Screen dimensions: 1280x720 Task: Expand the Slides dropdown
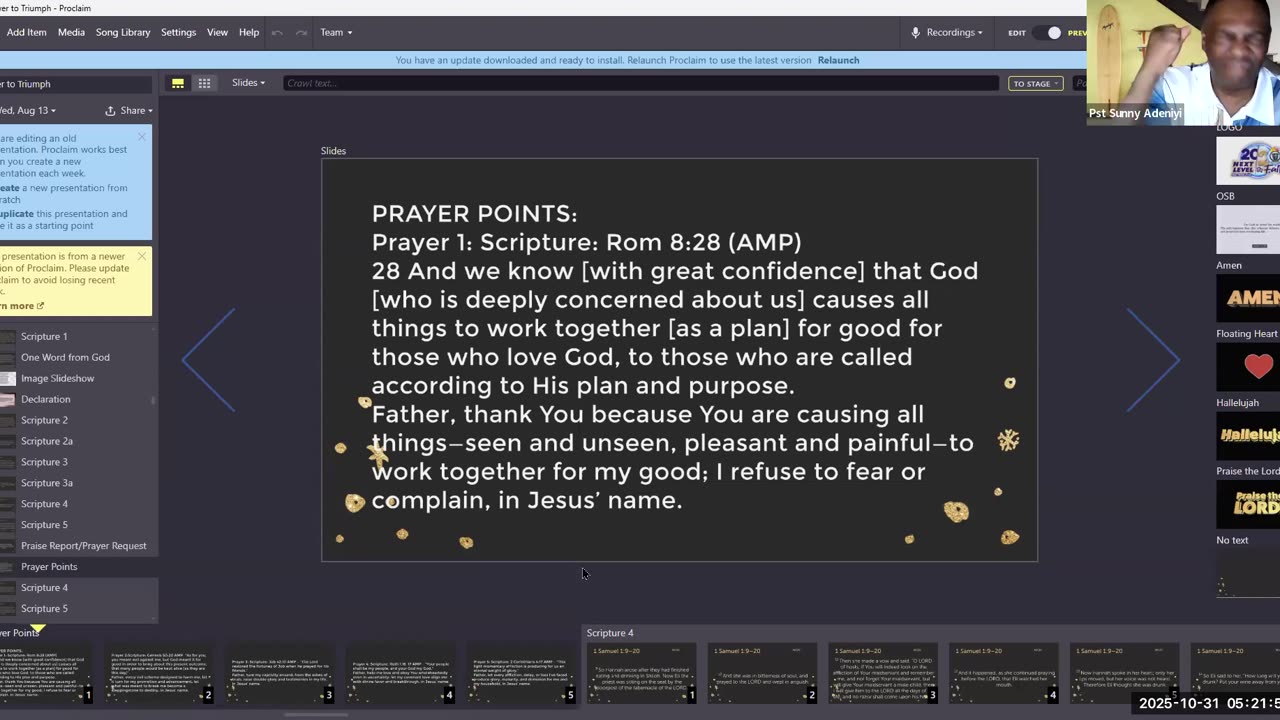(x=248, y=83)
